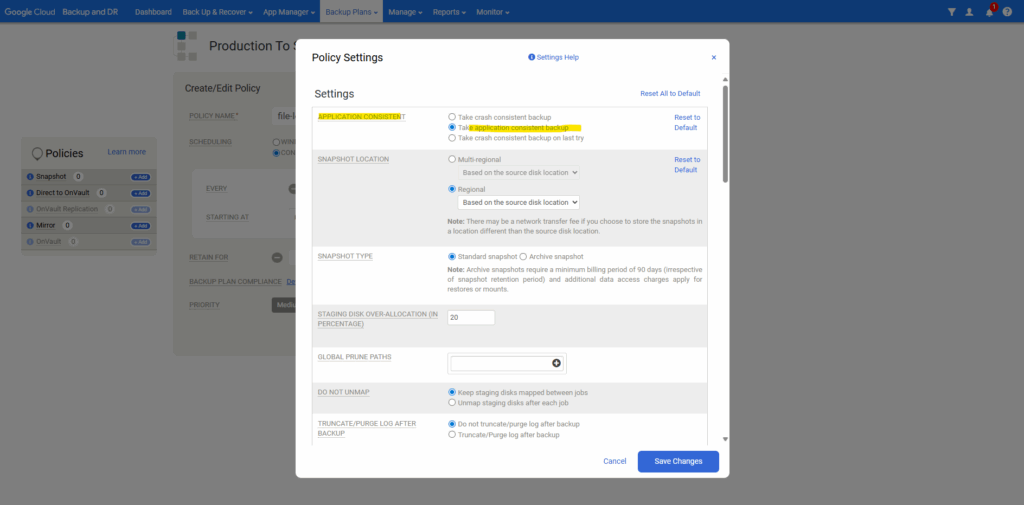Screen dimensions: 1024x505
Task: Expand the Manage menu
Action: (x=404, y=12)
